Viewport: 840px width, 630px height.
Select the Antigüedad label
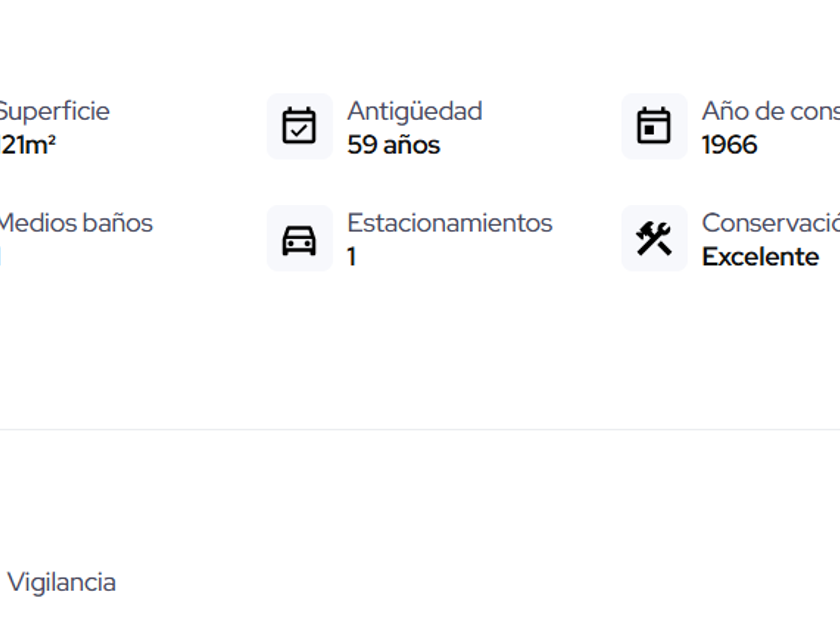pyautogui.click(x=415, y=111)
